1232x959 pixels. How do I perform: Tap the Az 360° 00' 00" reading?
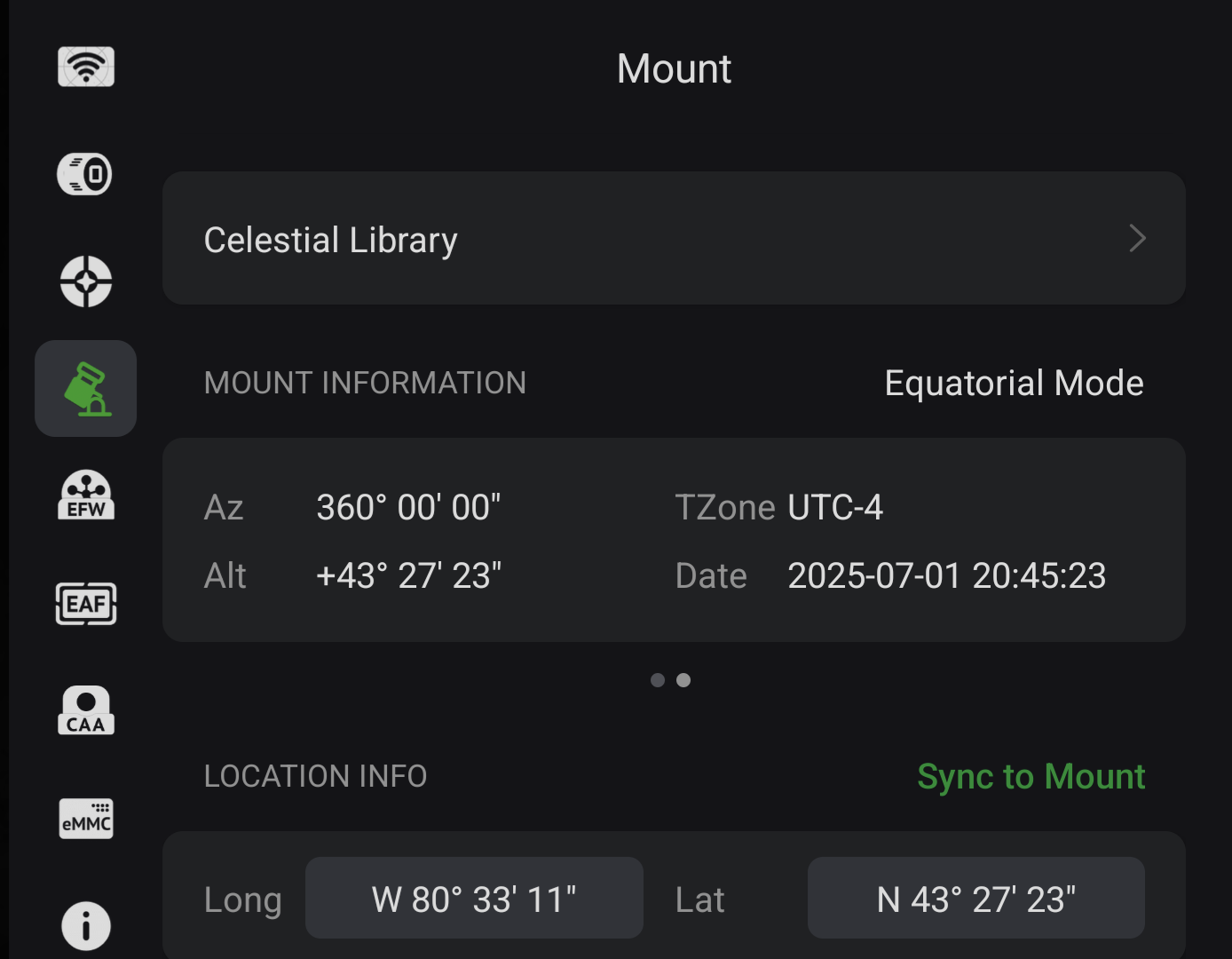coord(408,508)
